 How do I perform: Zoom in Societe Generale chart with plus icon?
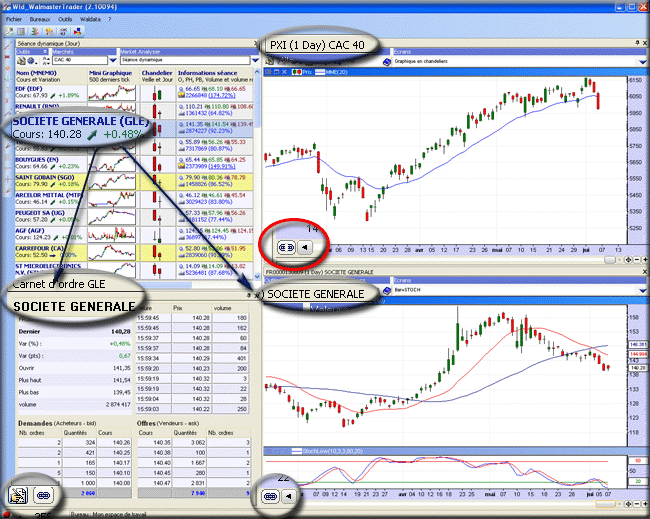pos(645,504)
